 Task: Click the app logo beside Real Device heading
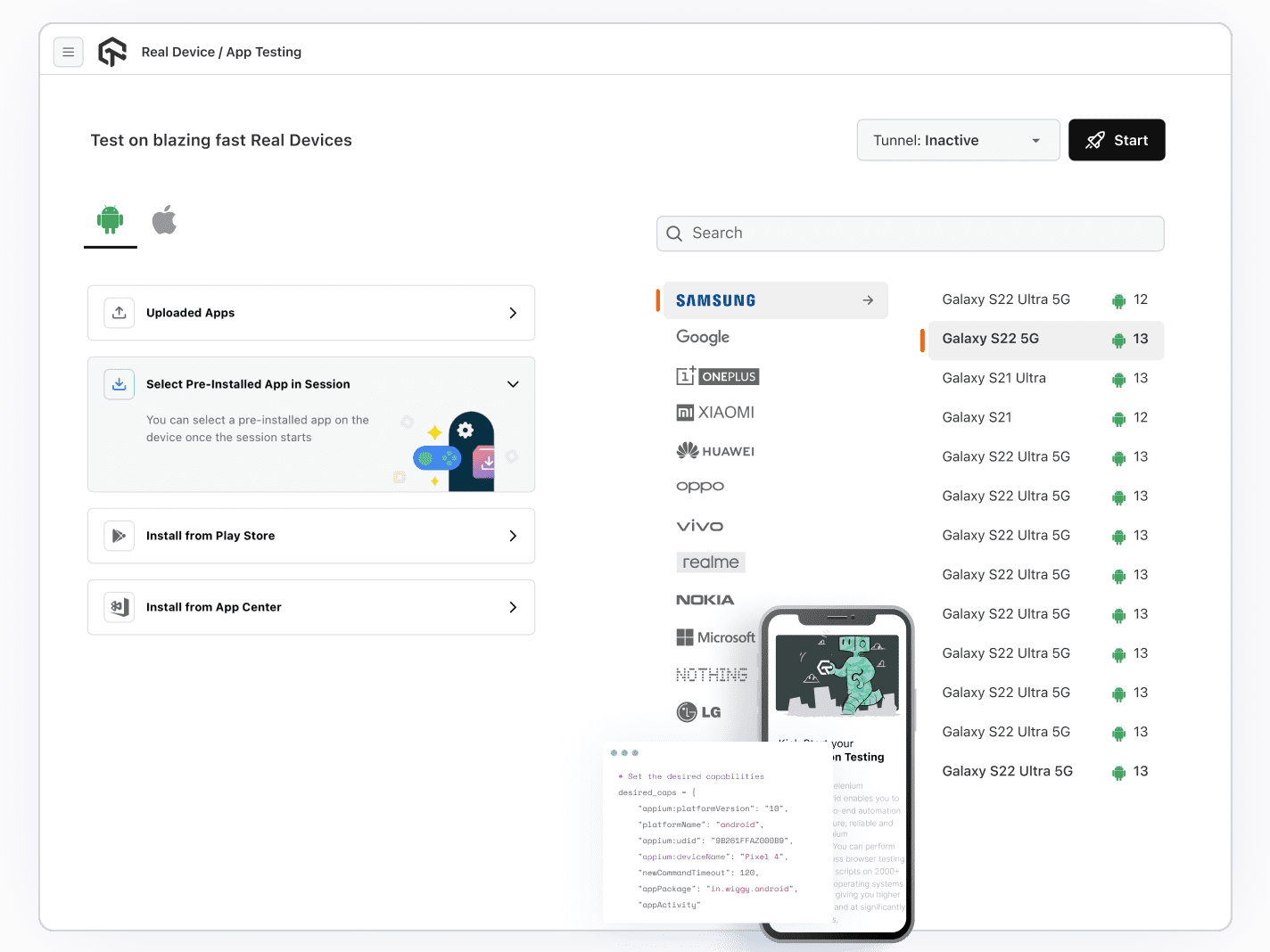coord(112,52)
